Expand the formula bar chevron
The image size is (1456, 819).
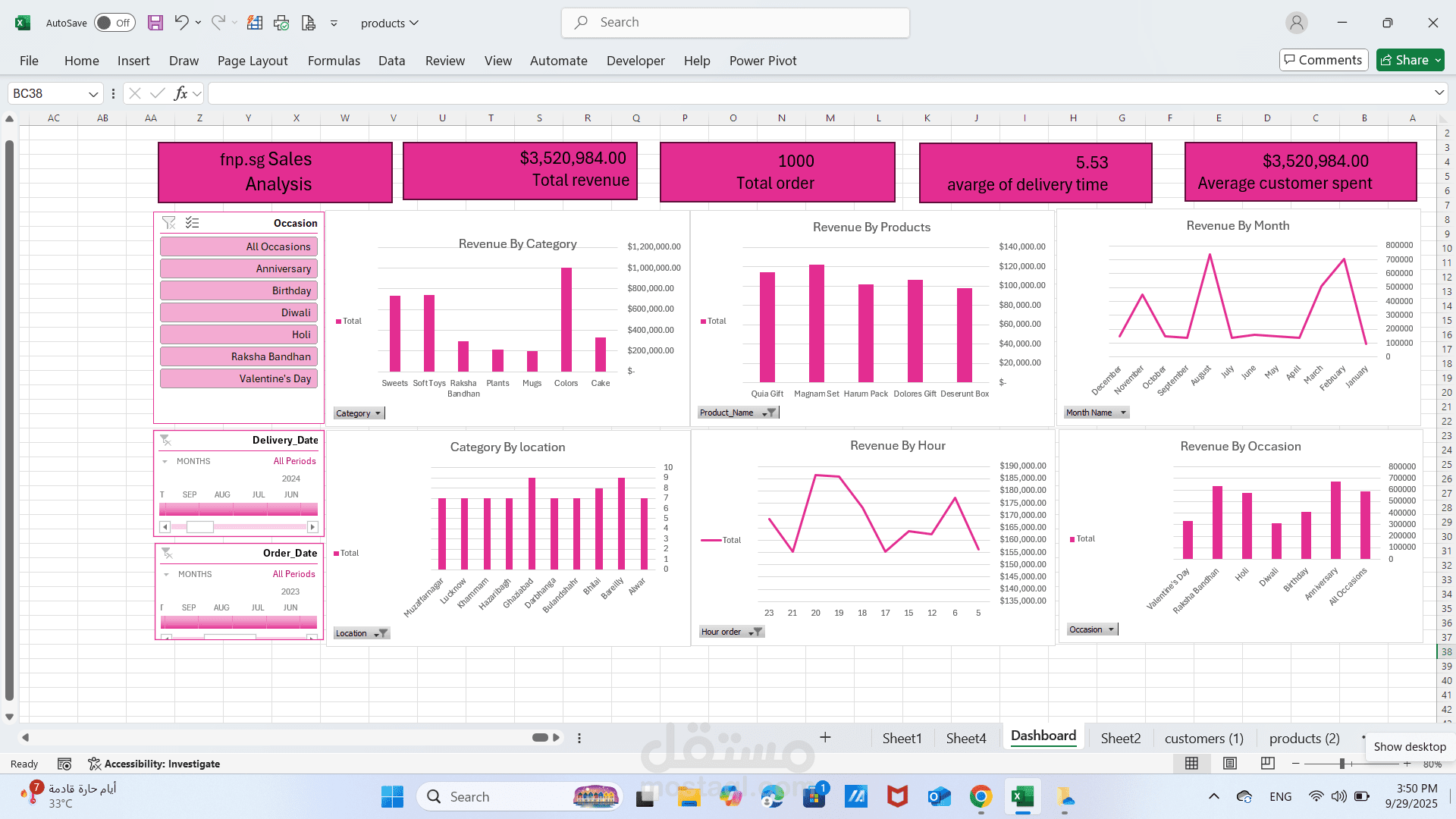click(1439, 93)
